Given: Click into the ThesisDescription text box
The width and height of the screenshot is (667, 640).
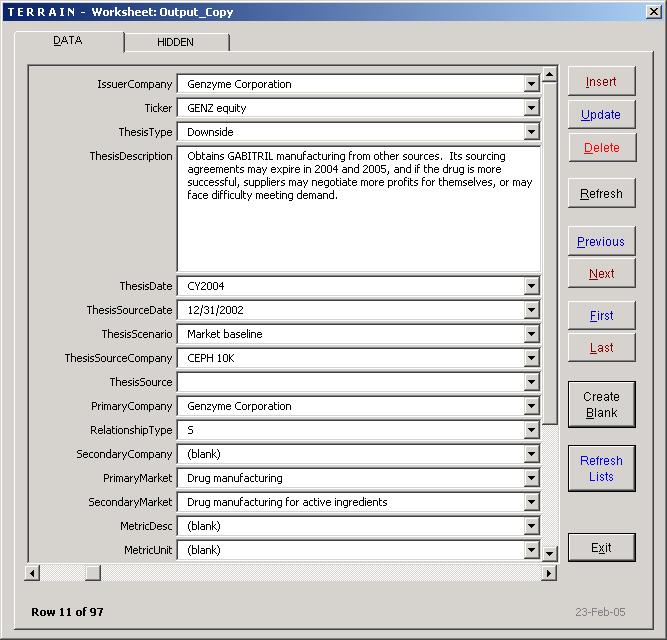Looking at the screenshot, I should [359, 209].
